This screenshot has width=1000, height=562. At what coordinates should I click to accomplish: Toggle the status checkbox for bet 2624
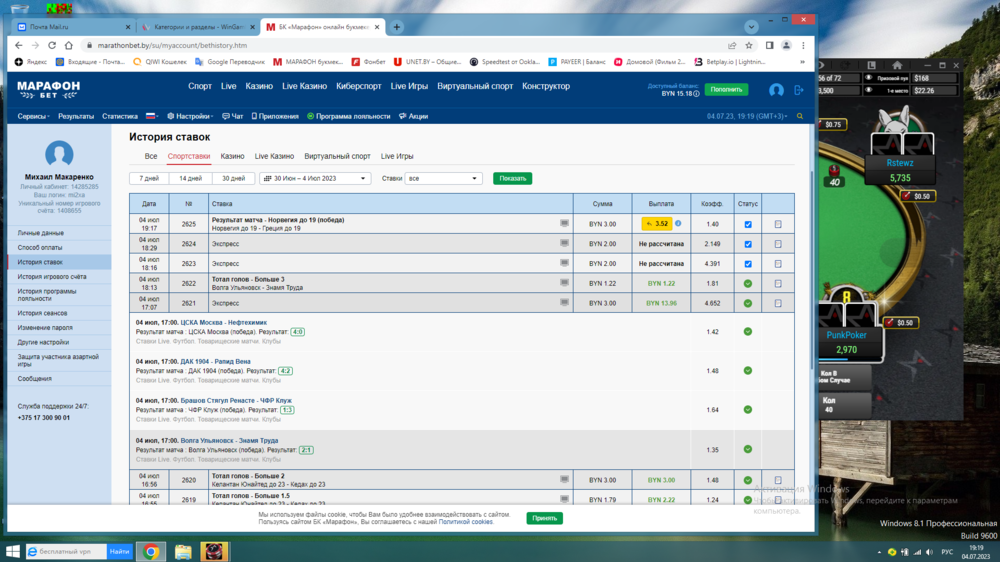tap(748, 244)
